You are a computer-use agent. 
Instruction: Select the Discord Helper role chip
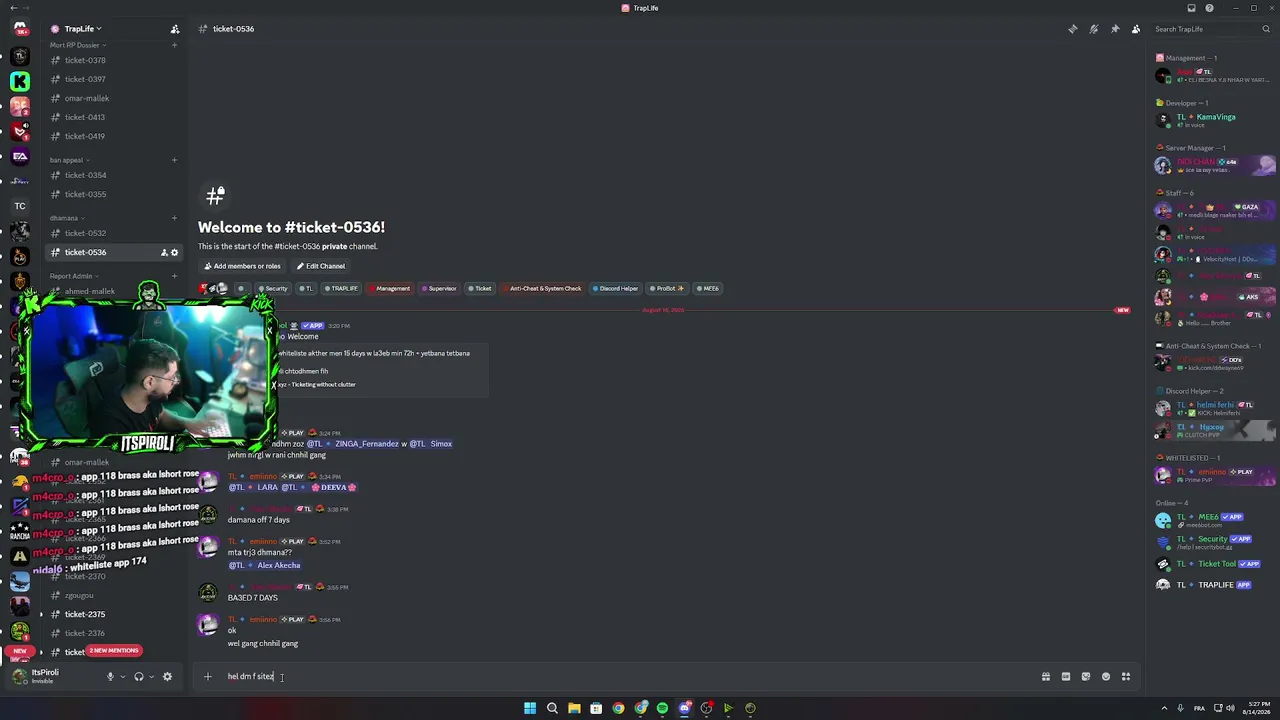pyautogui.click(x=615, y=289)
